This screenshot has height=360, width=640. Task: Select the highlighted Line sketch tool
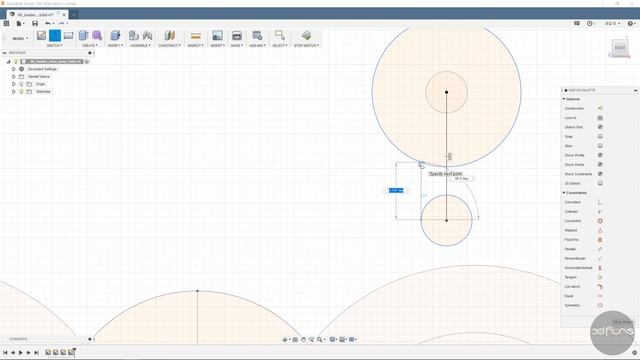pyautogui.click(x=55, y=36)
